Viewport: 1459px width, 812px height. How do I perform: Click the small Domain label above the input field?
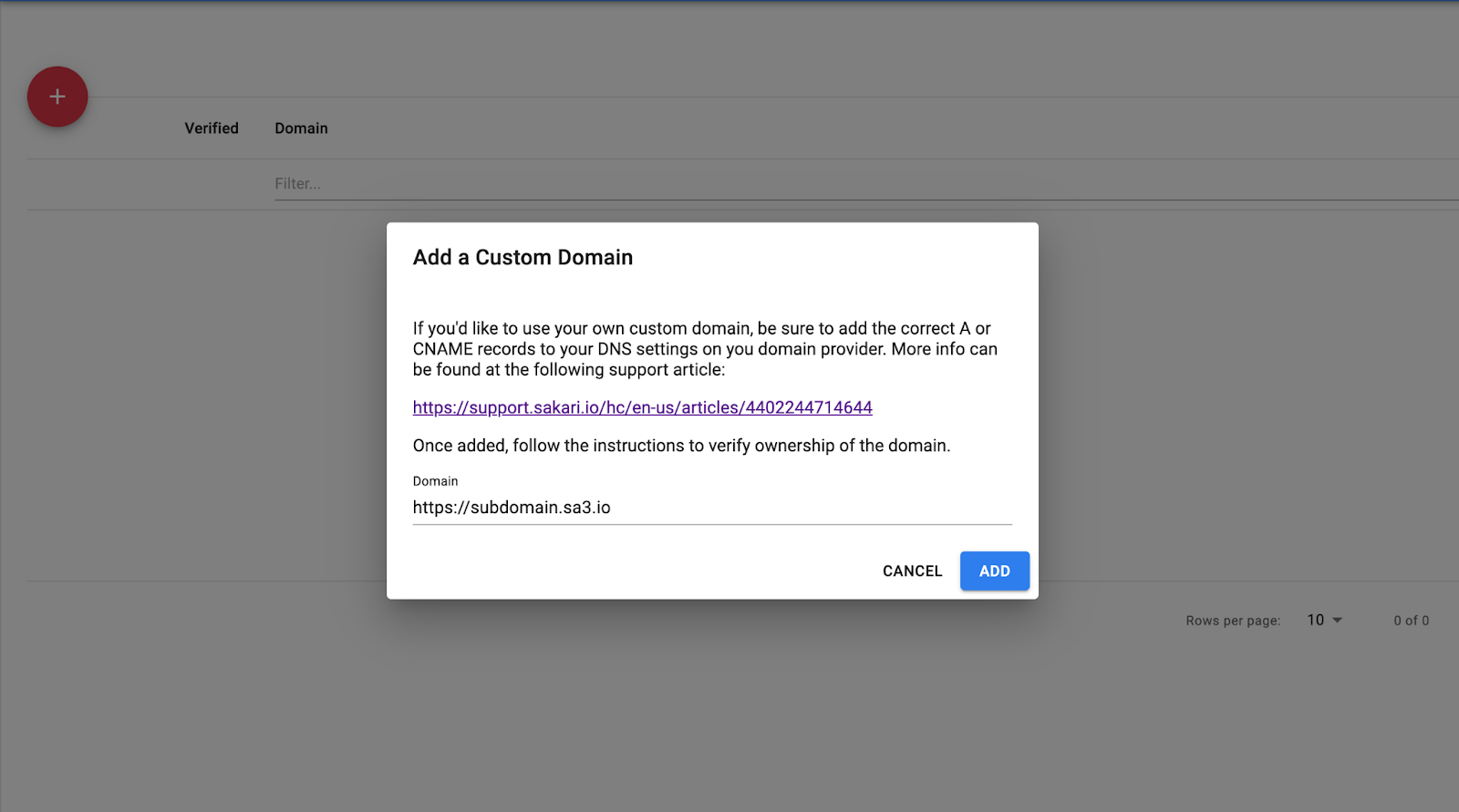pyautogui.click(x=435, y=481)
